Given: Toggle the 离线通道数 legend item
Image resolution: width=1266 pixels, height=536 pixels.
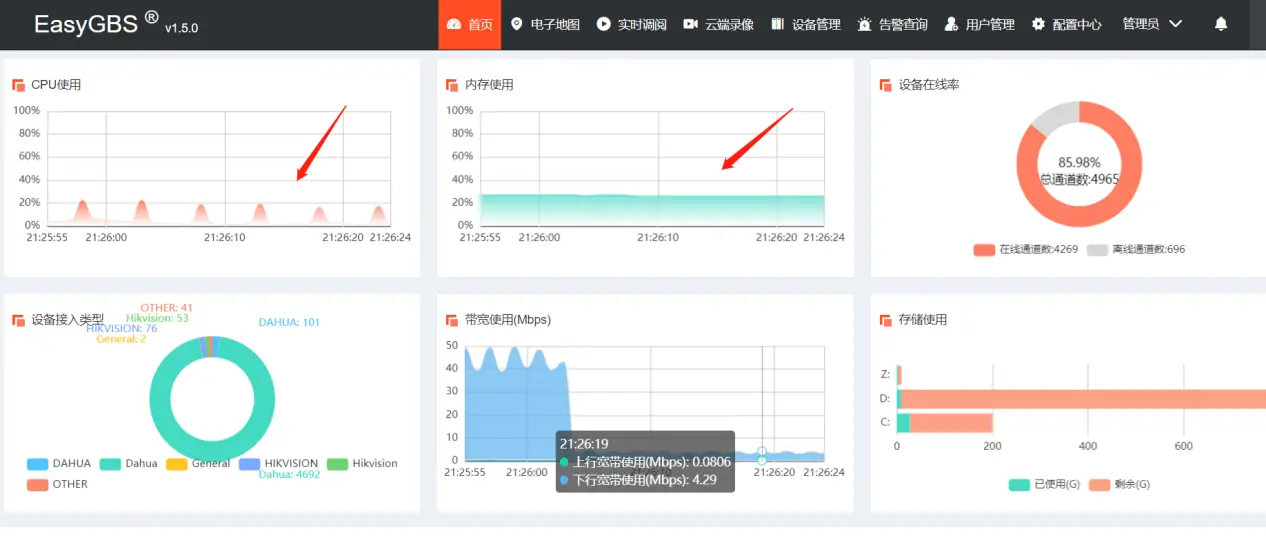Looking at the screenshot, I should click(x=1136, y=249).
